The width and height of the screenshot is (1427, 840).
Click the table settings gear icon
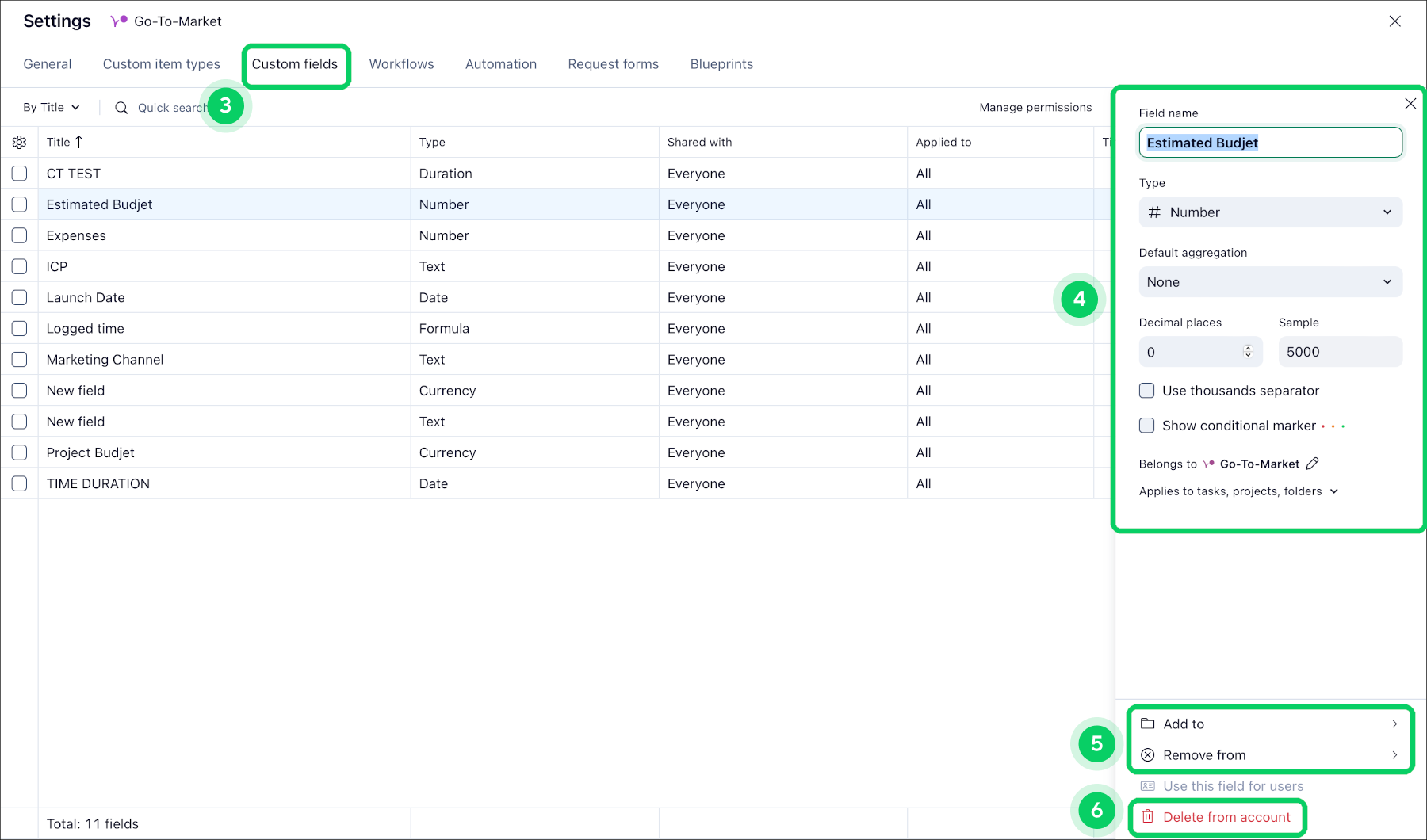tap(19, 143)
